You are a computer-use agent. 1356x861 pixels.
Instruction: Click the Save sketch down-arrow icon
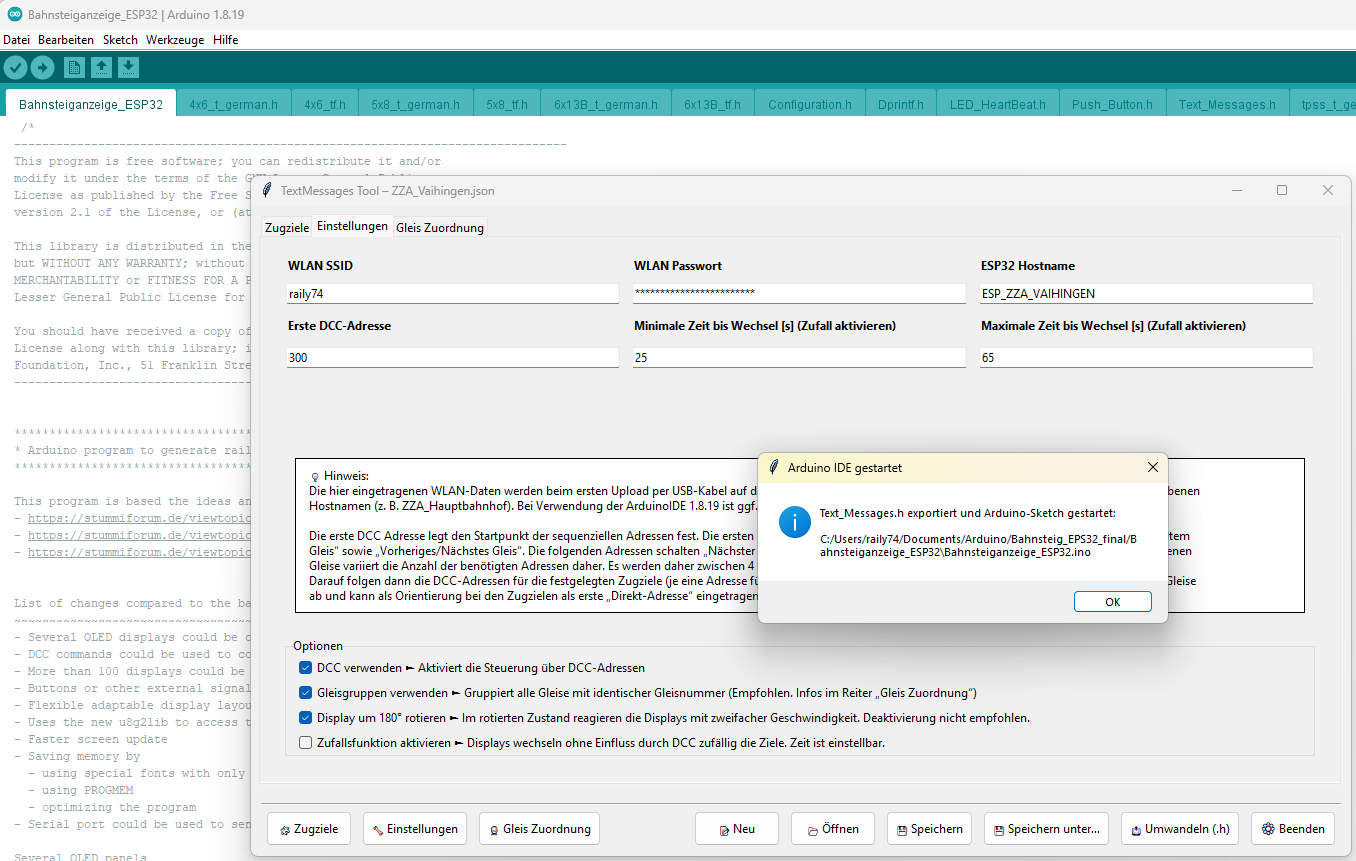click(x=128, y=67)
